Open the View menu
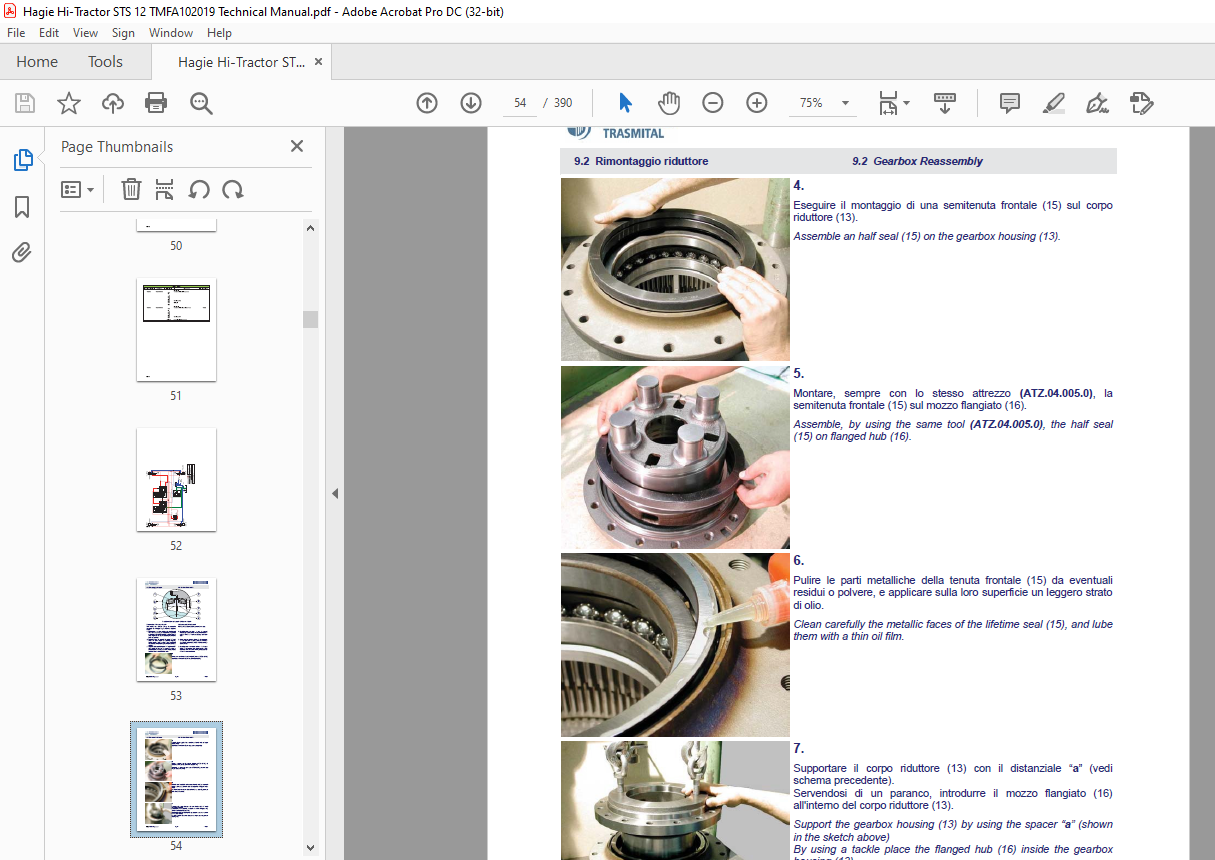This screenshot has width=1215, height=860. click(x=85, y=33)
